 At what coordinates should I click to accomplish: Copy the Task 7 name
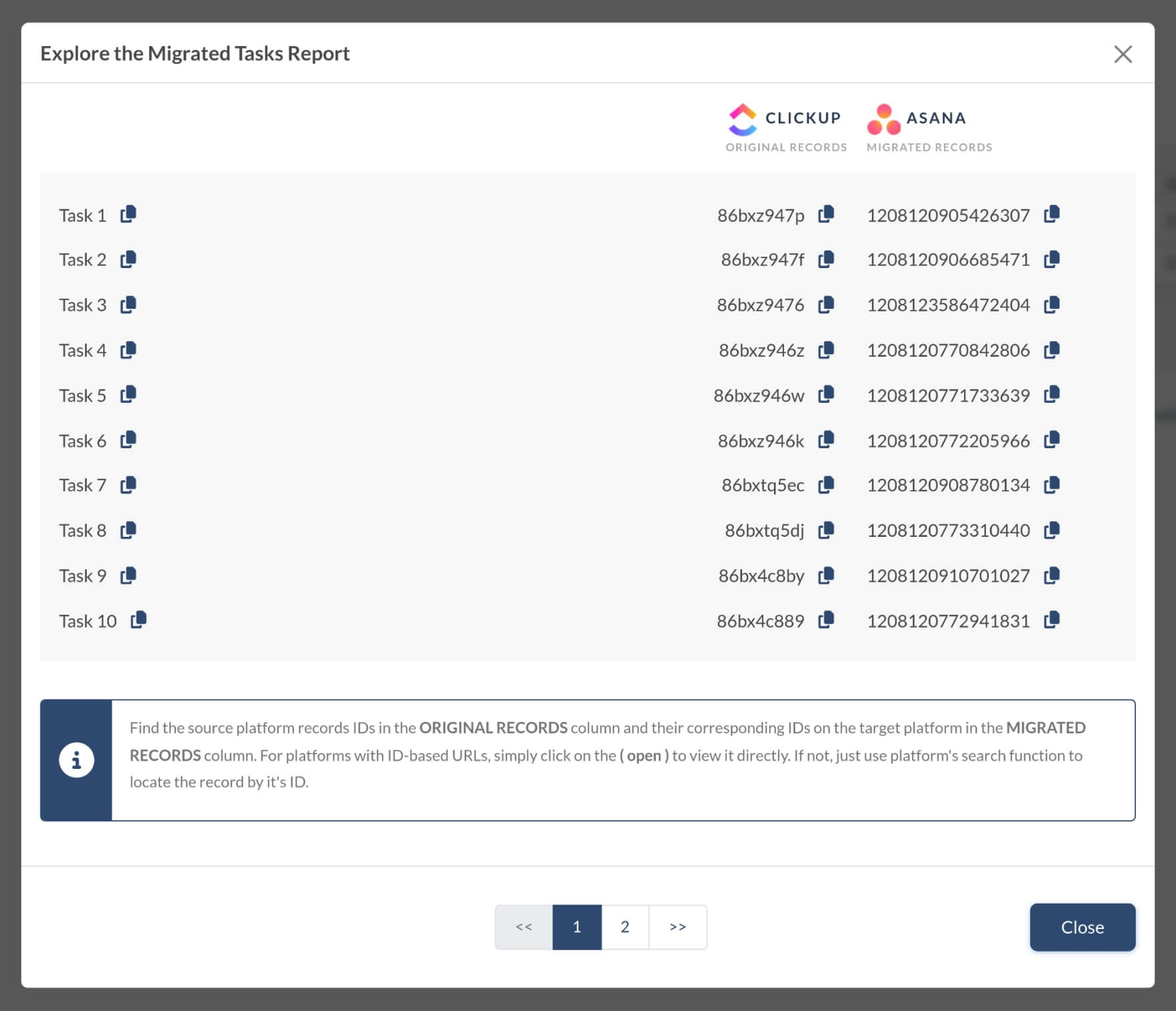coord(128,484)
